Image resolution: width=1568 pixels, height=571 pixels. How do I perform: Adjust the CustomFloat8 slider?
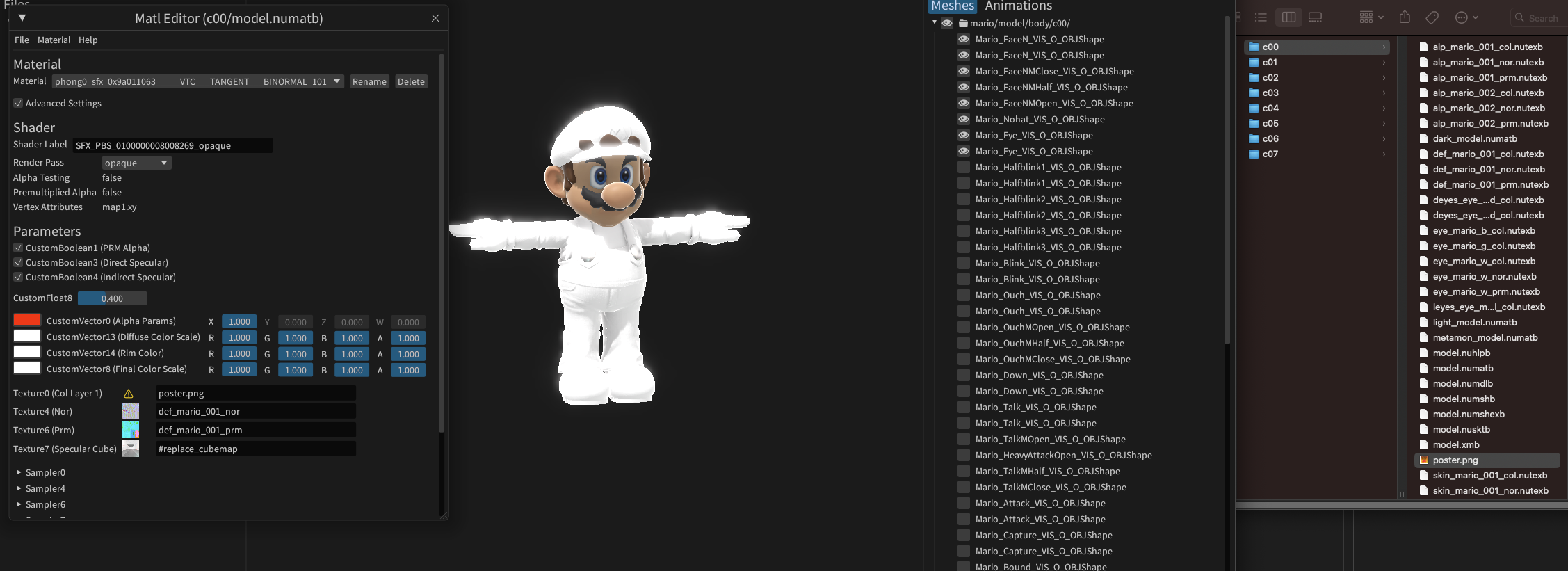tap(113, 298)
